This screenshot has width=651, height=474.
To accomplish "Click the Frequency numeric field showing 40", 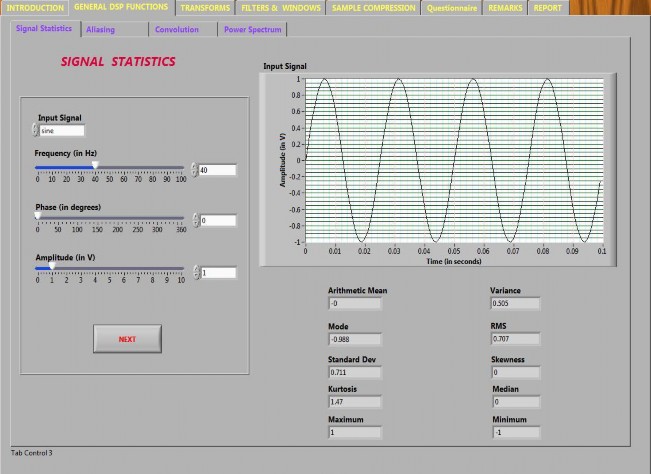I will tap(218, 170).
